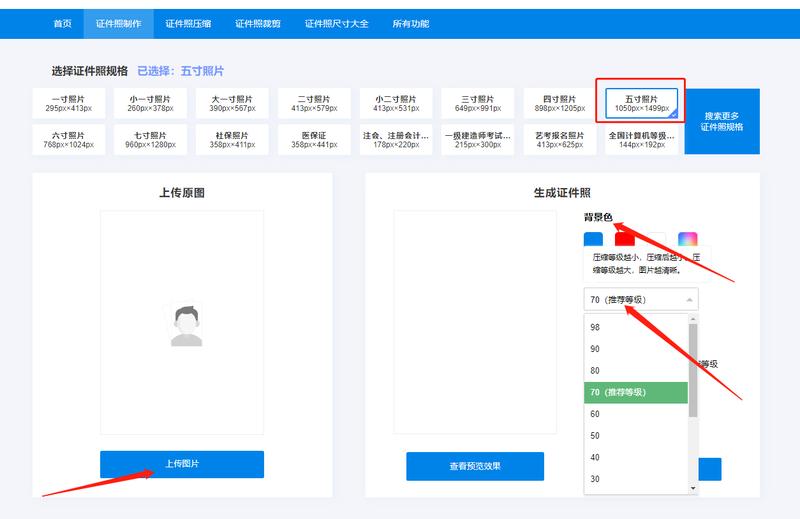Click the generated ID photo preview area
Image resolution: width=800 pixels, height=519 pixels.
point(475,322)
